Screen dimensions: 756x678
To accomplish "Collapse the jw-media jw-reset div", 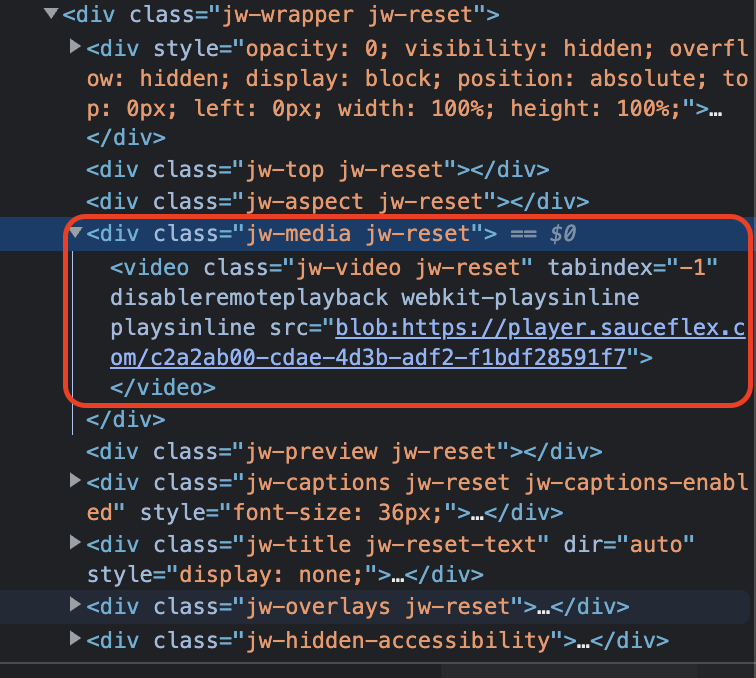I will pos(75,232).
